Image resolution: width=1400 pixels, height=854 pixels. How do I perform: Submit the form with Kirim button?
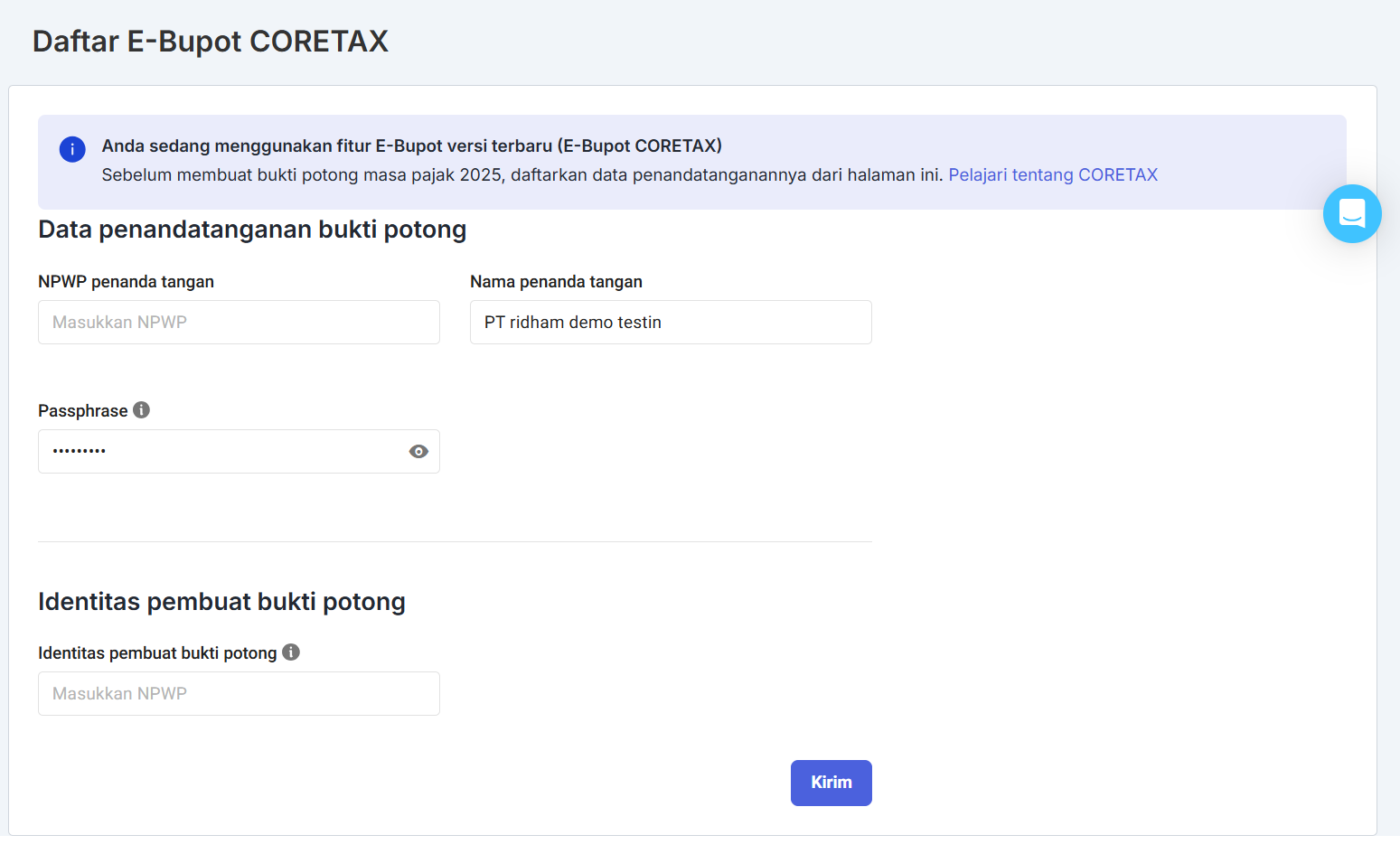tap(832, 783)
